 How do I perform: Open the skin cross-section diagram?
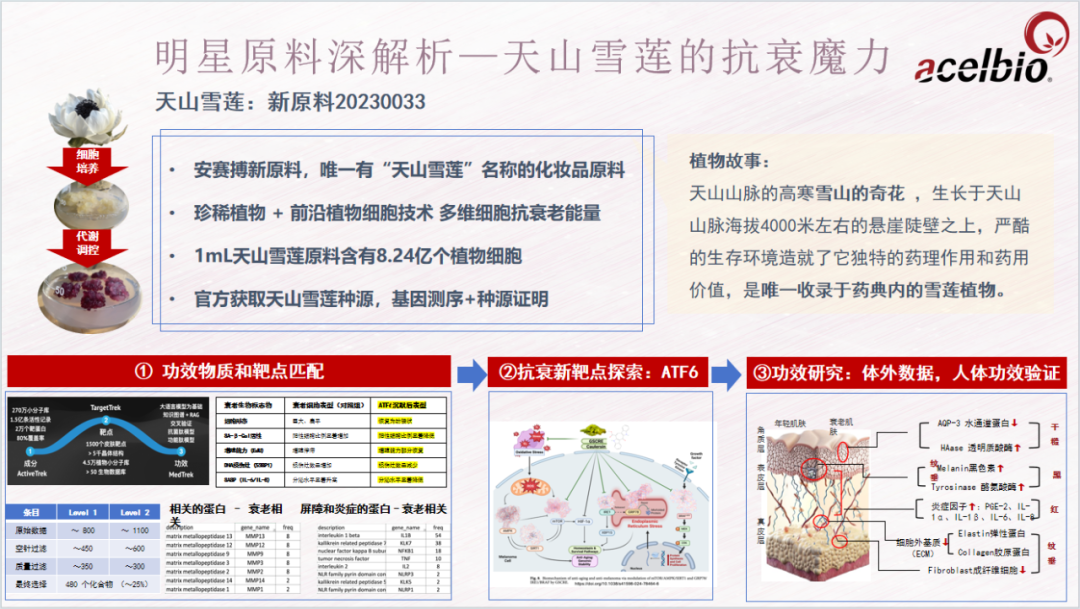[818, 496]
